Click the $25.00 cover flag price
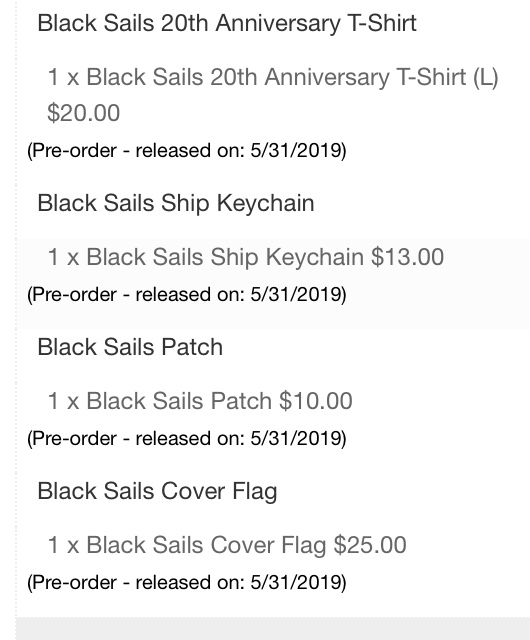The width and height of the screenshot is (530, 640). pos(370,545)
